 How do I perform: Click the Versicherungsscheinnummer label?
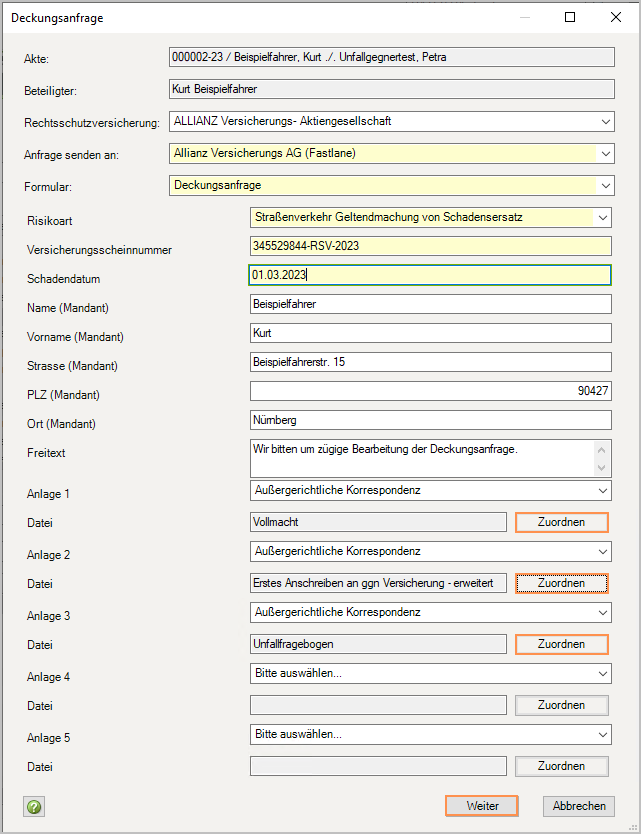pos(99,250)
